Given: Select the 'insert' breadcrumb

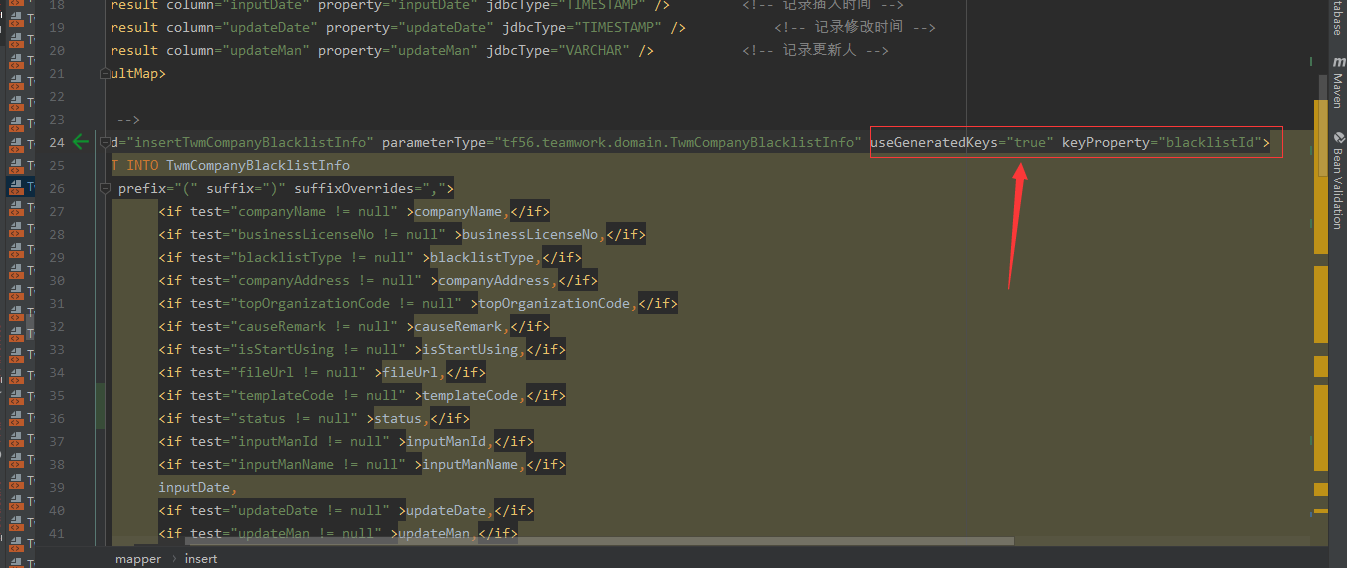Looking at the screenshot, I should point(200,559).
